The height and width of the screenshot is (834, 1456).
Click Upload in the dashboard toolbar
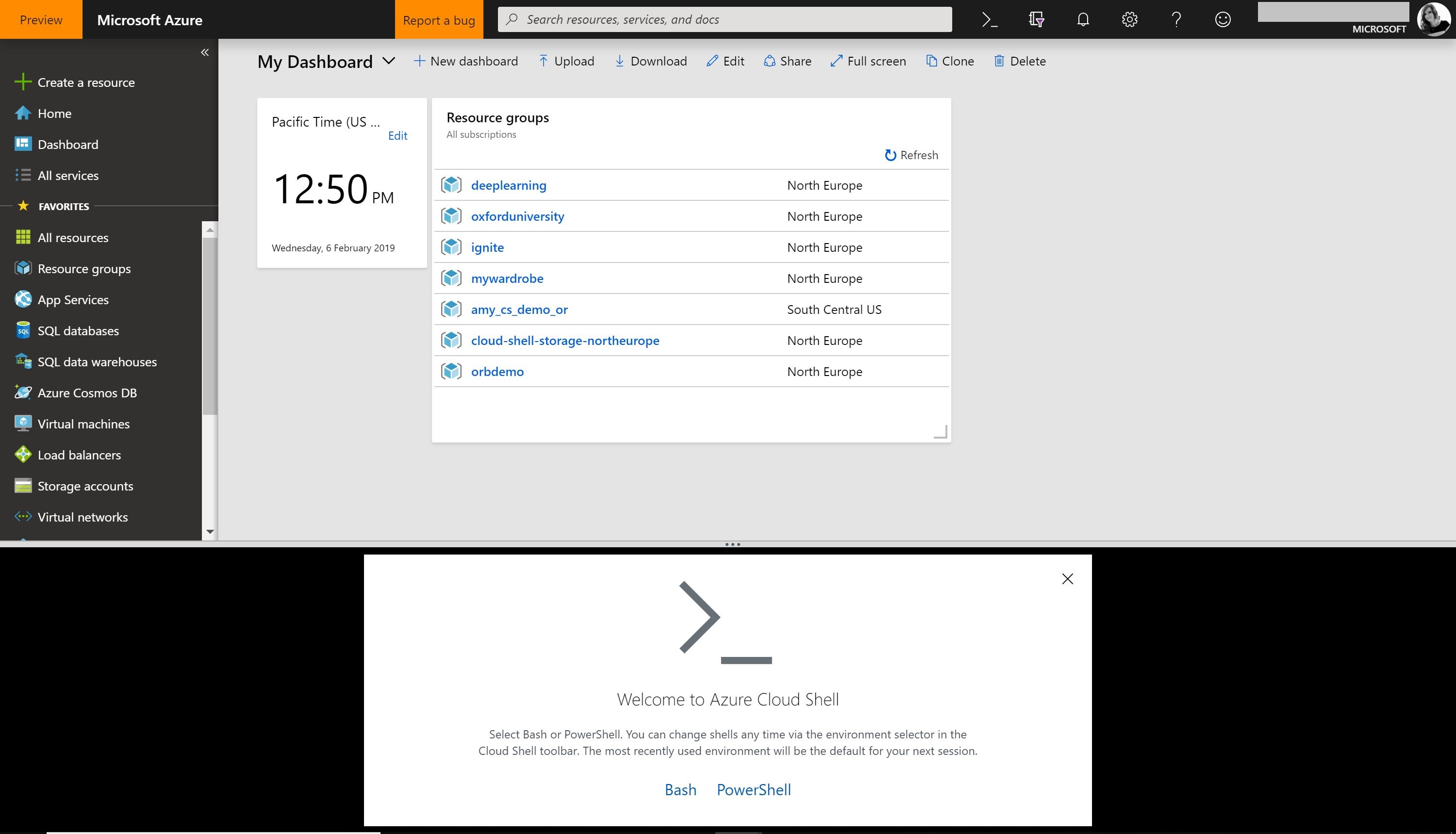[x=566, y=61]
